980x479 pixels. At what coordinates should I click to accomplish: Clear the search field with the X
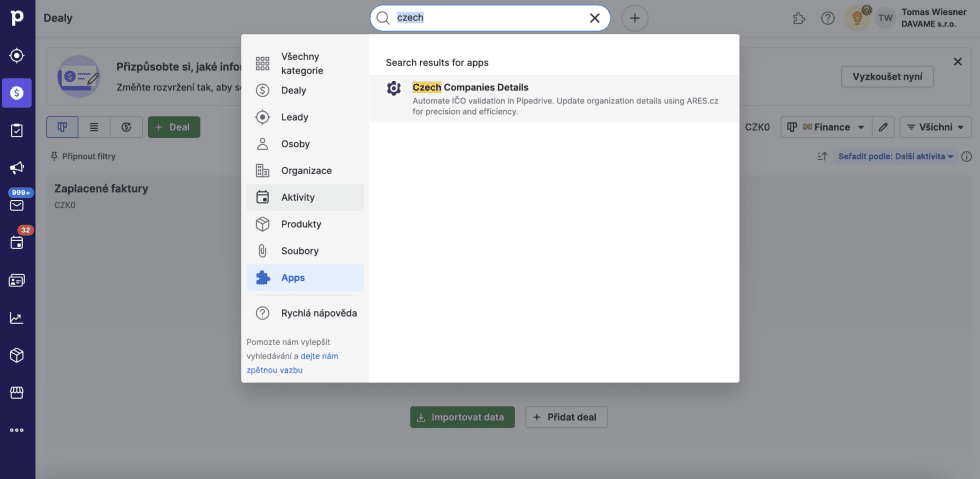click(595, 18)
